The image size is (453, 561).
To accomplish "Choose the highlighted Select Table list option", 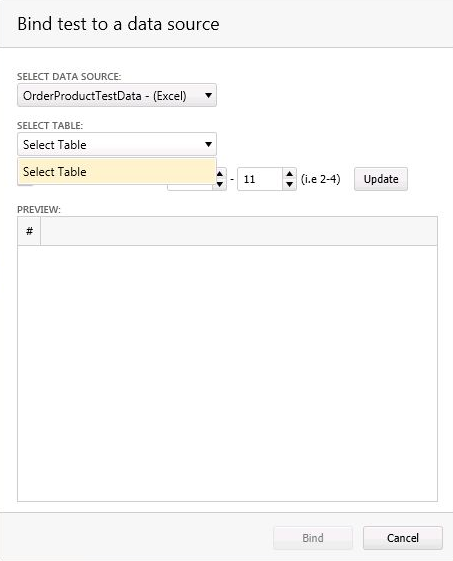I will click(x=117, y=171).
